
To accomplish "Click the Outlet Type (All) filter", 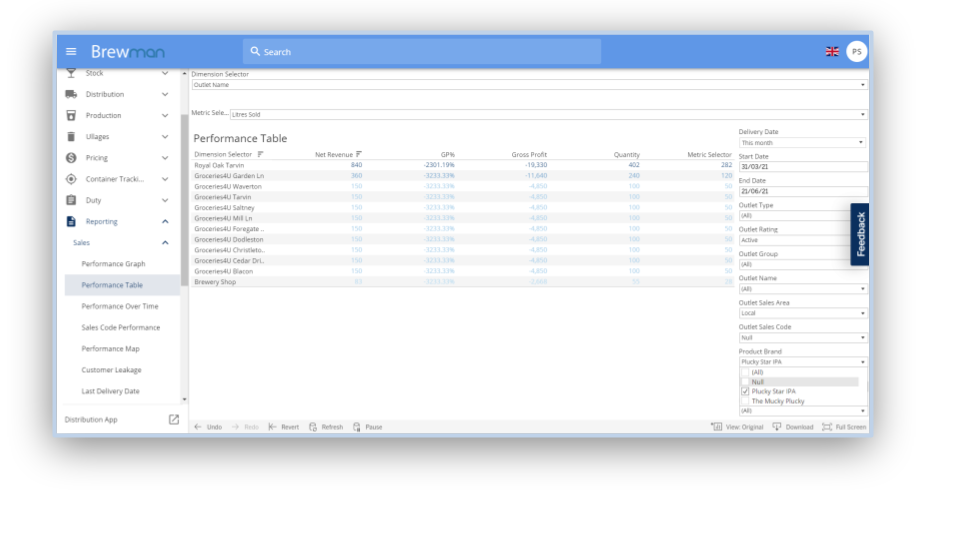I will tap(795, 216).
